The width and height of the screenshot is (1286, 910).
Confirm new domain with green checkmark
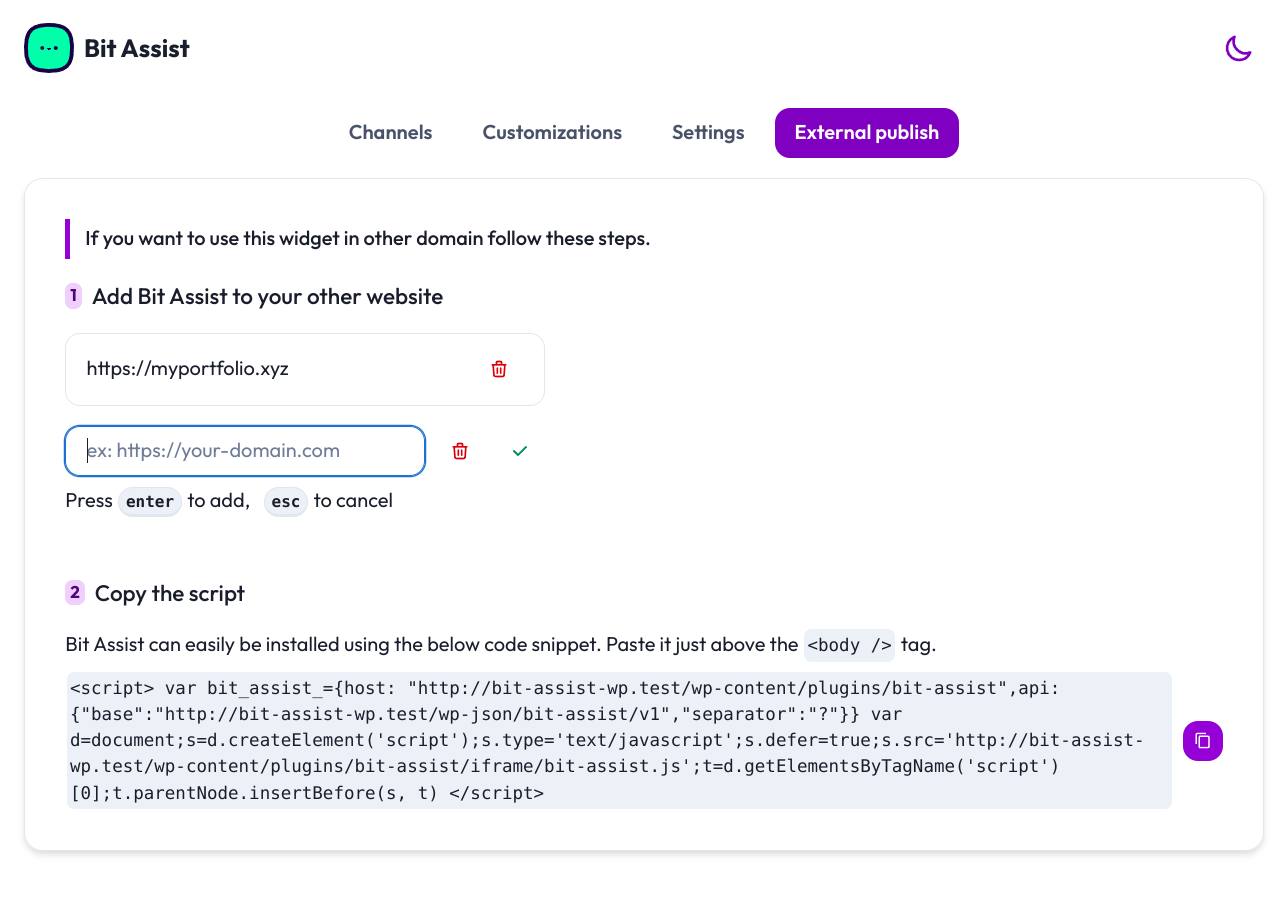[520, 451]
